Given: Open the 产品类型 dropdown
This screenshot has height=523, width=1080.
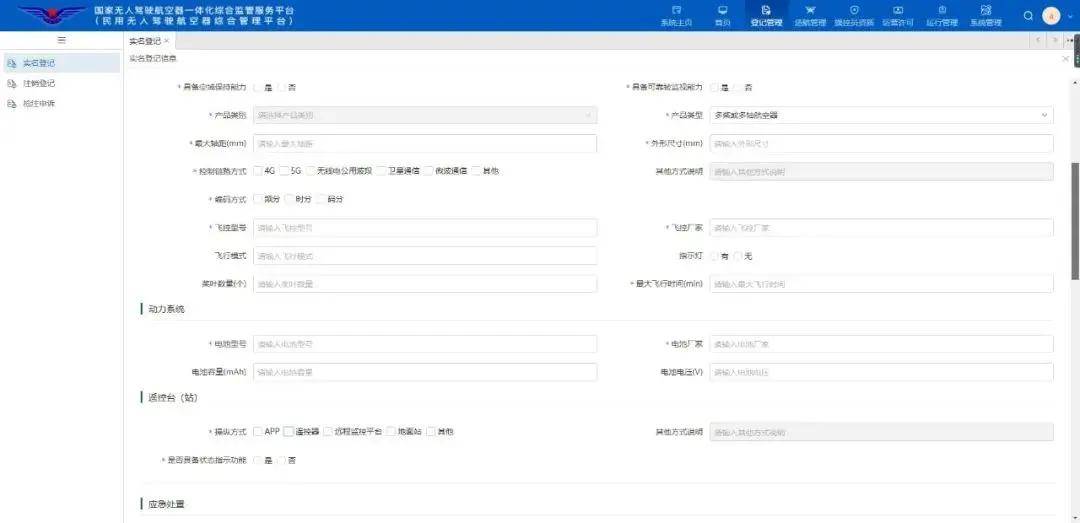Looking at the screenshot, I should point(881,115).
